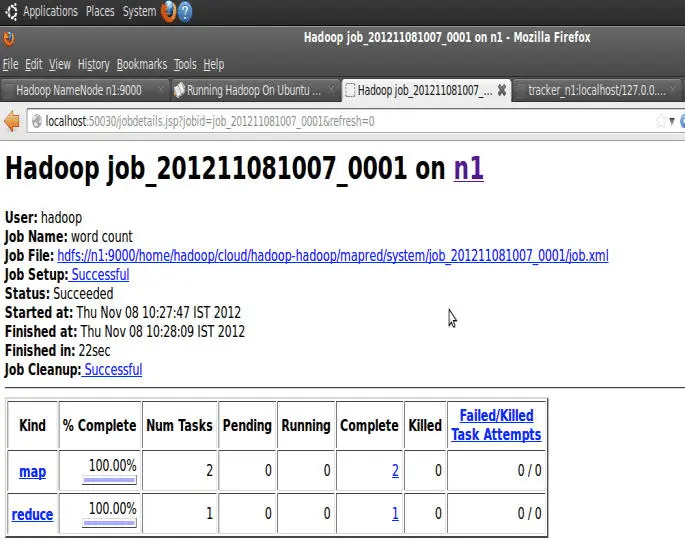The width and height of the screenshot is (685, 546).
Task: Click the Complete column header
Action: 369,425
